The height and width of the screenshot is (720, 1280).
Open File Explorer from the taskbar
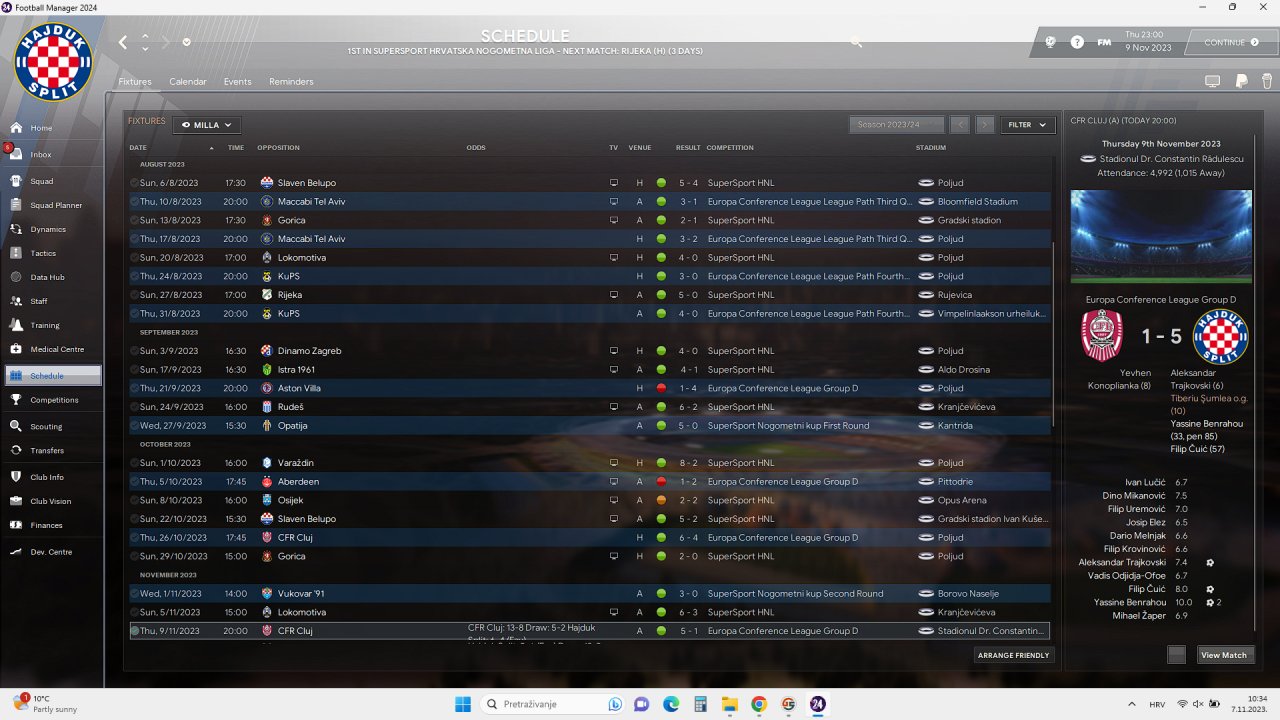(730, 704)
